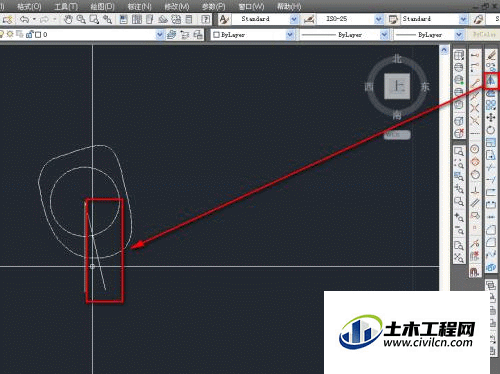Open the Dimension Style manager icon
This screenshot has width=500, height=374.
[x=309, y=19]
